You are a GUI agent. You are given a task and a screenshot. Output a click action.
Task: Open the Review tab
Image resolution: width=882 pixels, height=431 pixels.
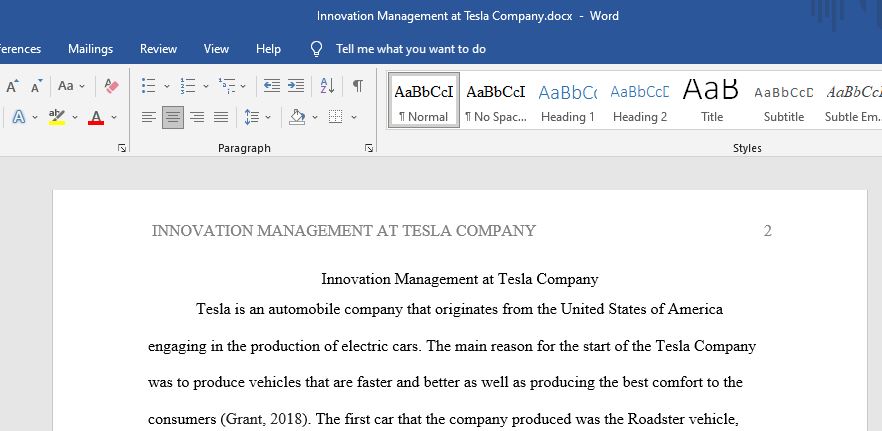pos(159,49)
